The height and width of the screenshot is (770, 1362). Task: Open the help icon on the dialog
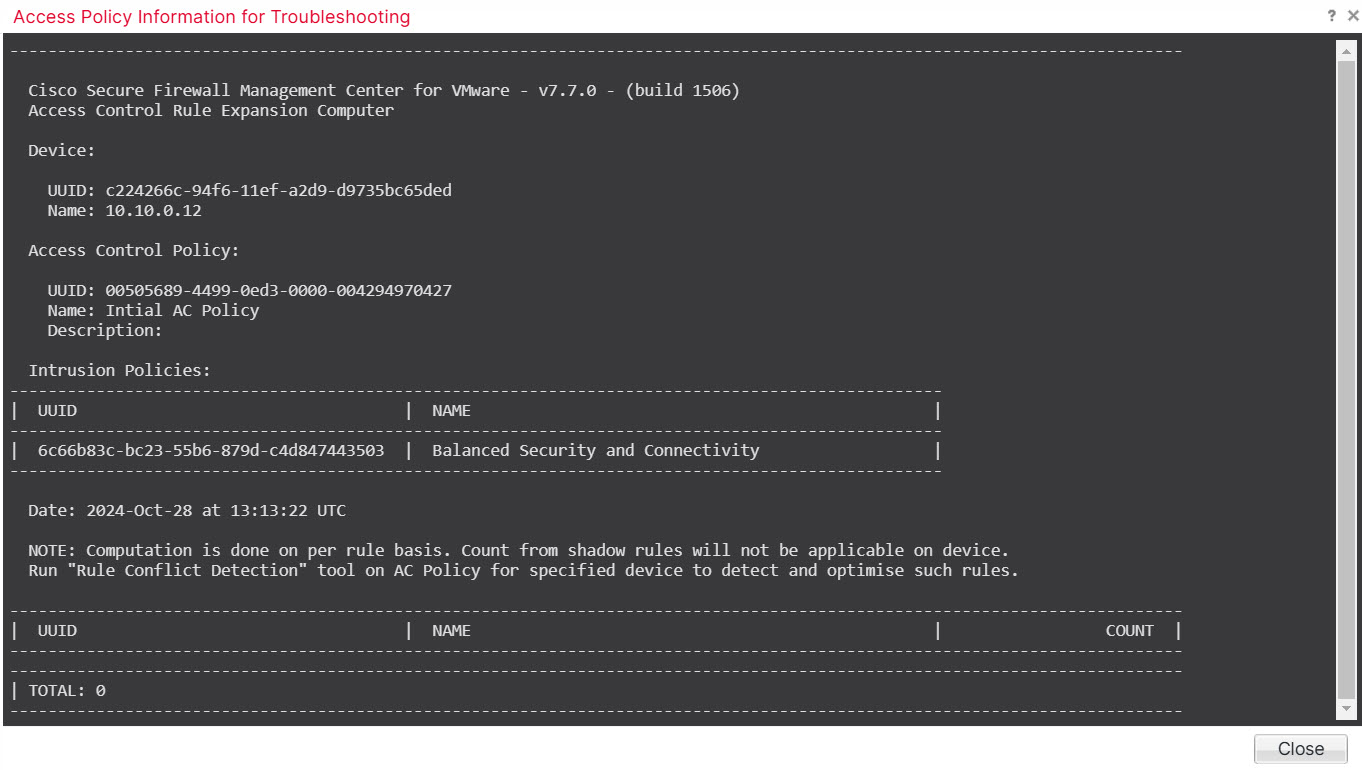[x=1330, y=15]
